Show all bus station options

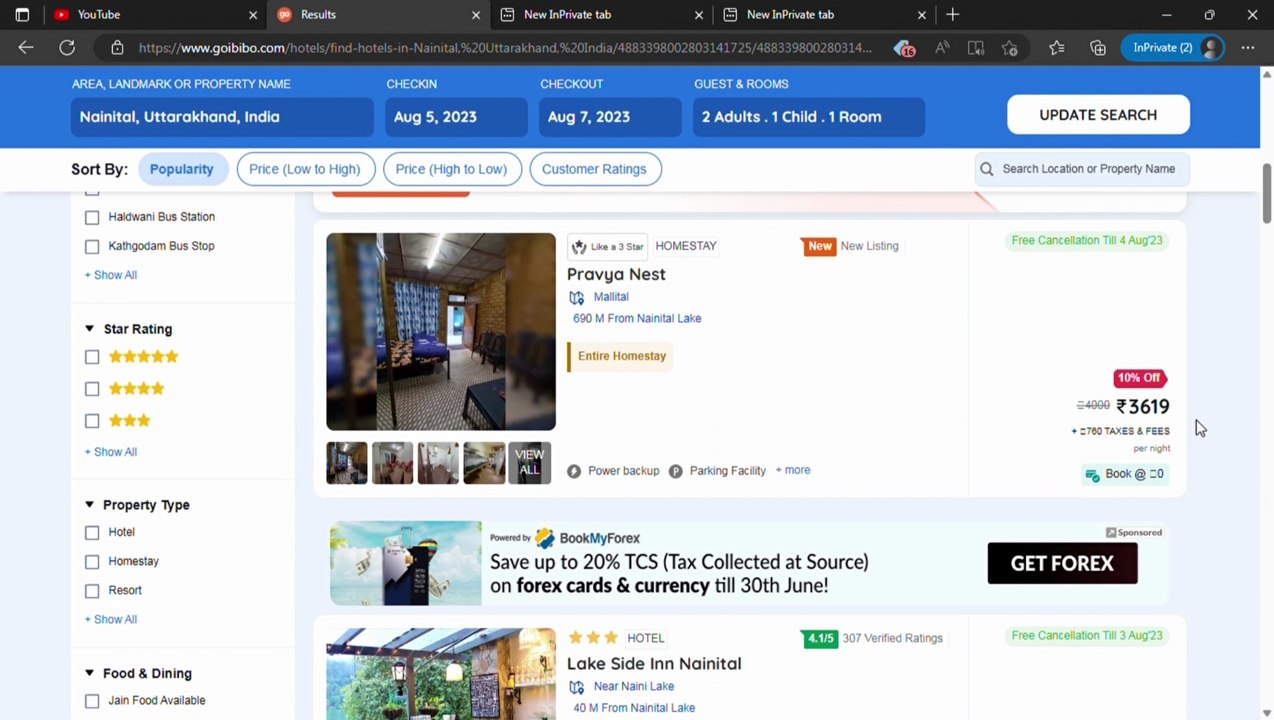pyautogui.click(x=111, y=275)
